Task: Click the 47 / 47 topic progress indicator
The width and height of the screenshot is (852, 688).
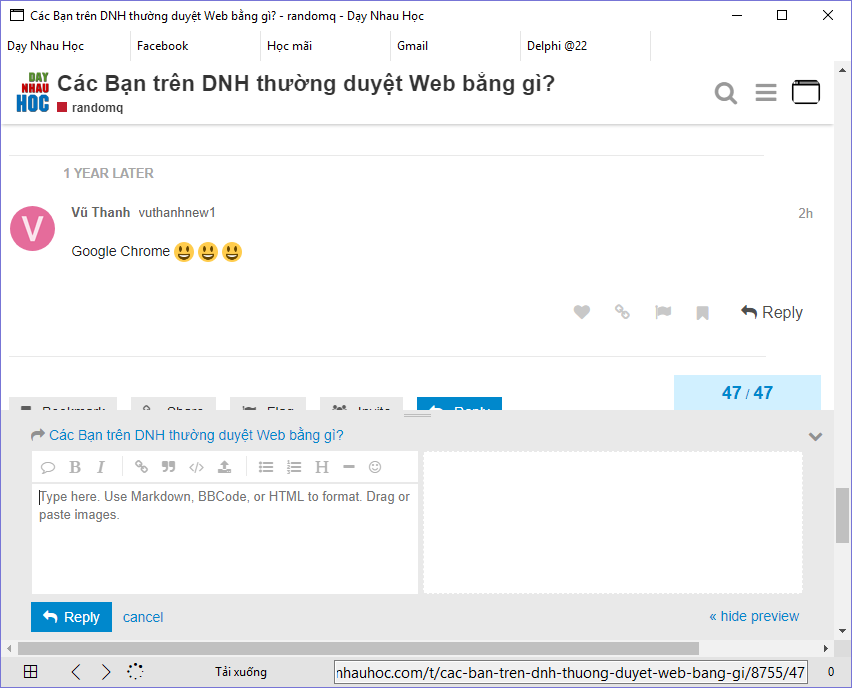Action: [747, 393]
